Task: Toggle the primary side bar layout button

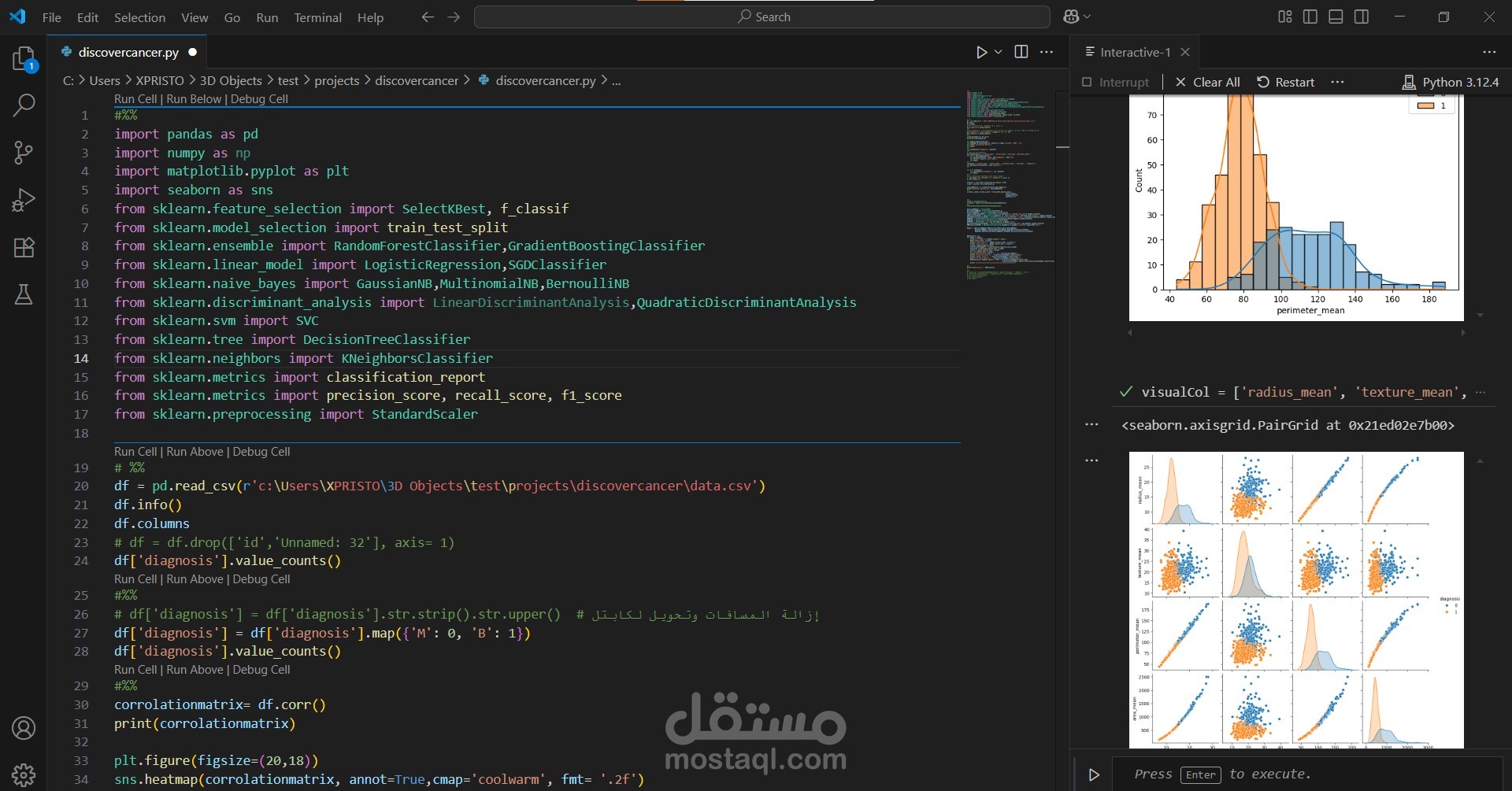Action: [1310, 17]
